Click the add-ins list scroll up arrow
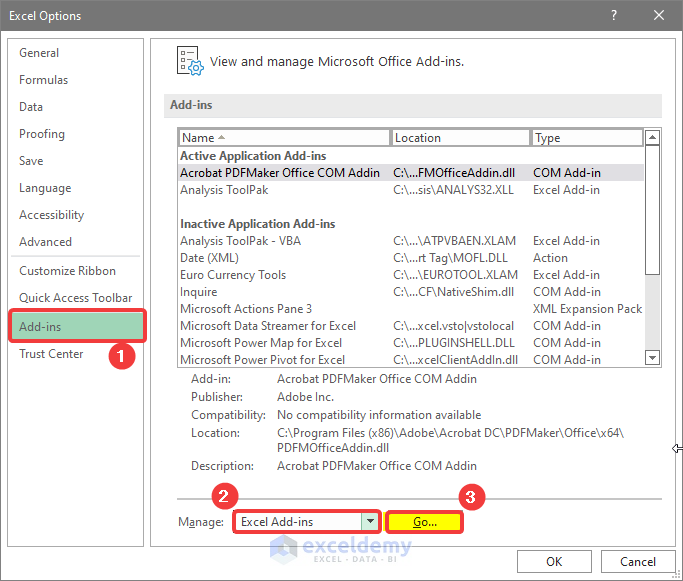This screenshot has width=683, height=581. pos(652,138)
